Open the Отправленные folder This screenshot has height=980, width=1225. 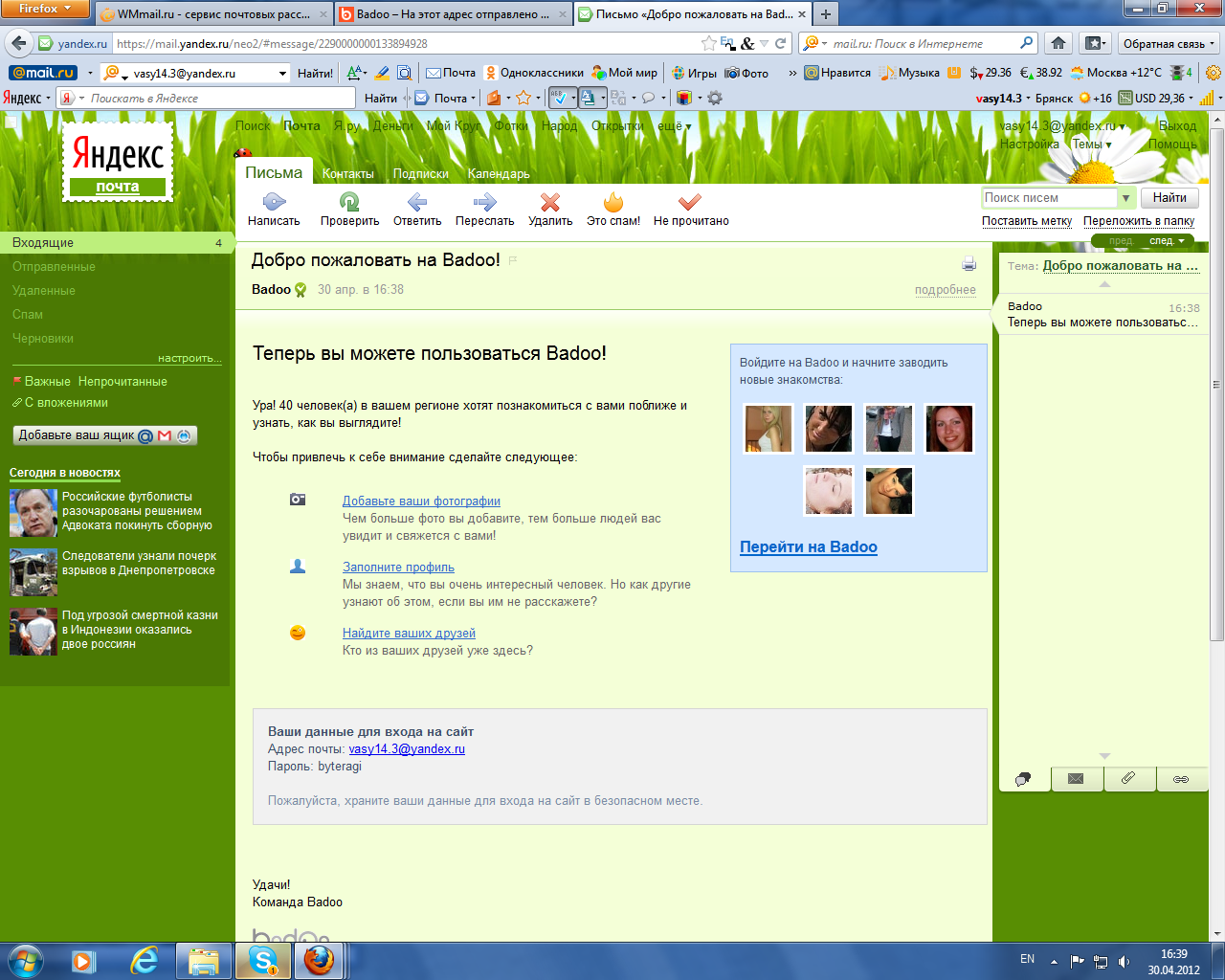point(54,267)
